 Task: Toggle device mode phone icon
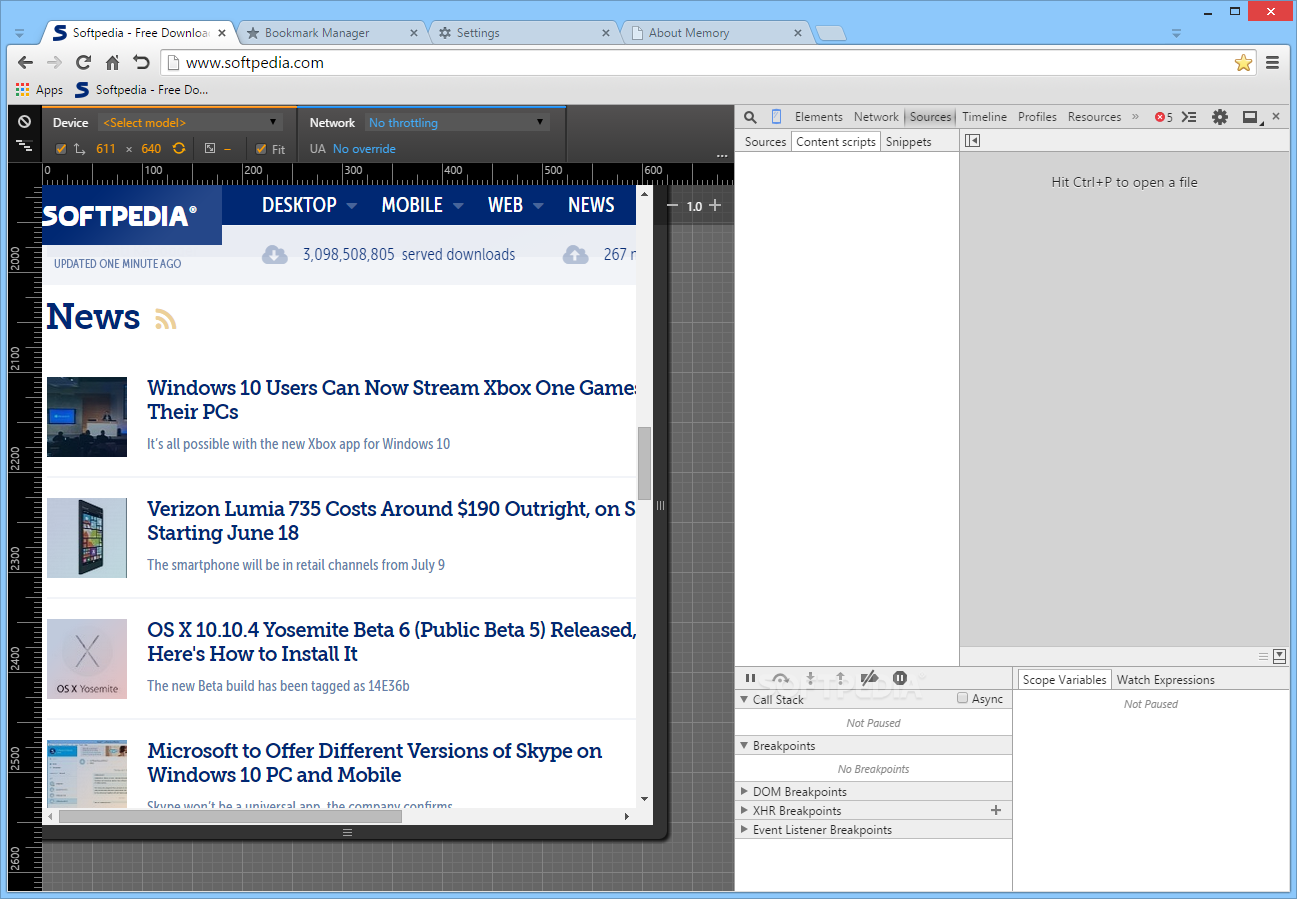point(776,117)
